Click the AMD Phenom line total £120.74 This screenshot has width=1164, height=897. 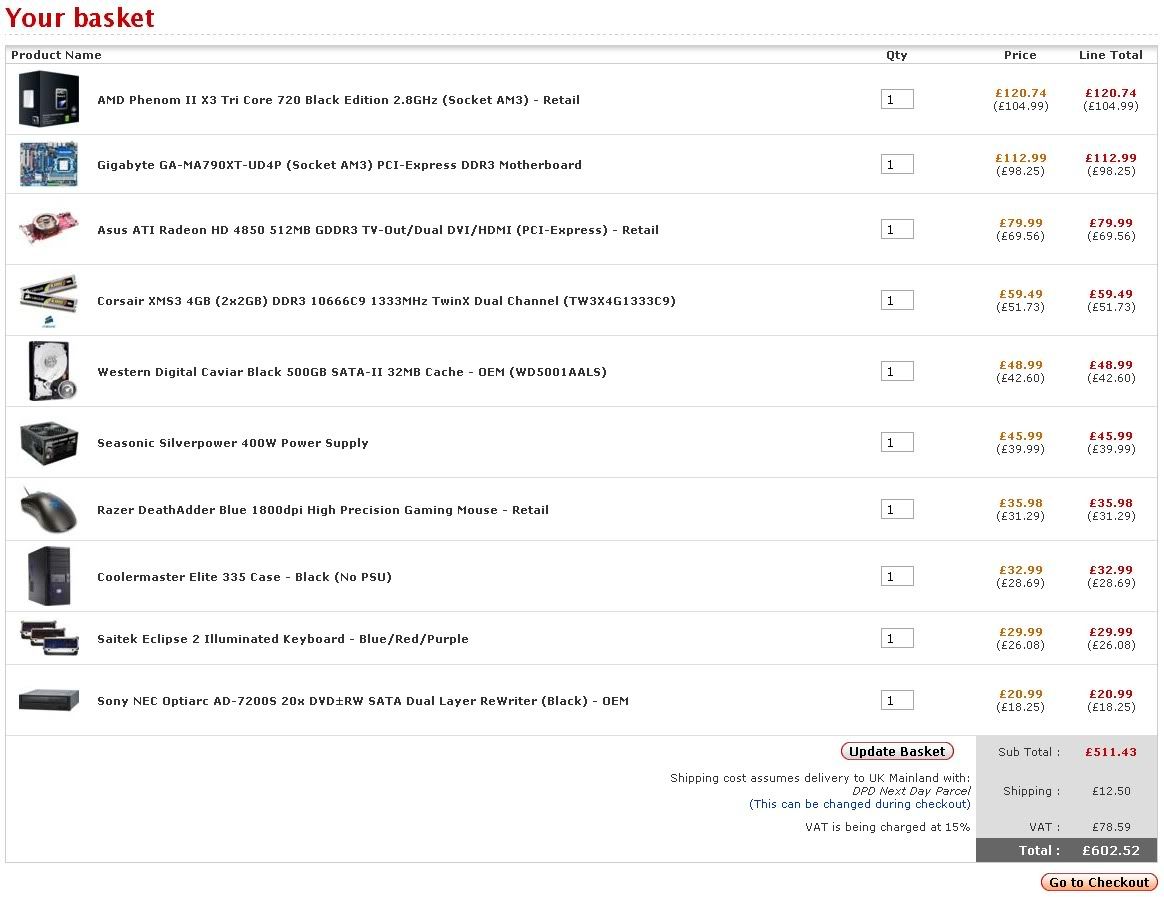click(x=1111, y=93)
